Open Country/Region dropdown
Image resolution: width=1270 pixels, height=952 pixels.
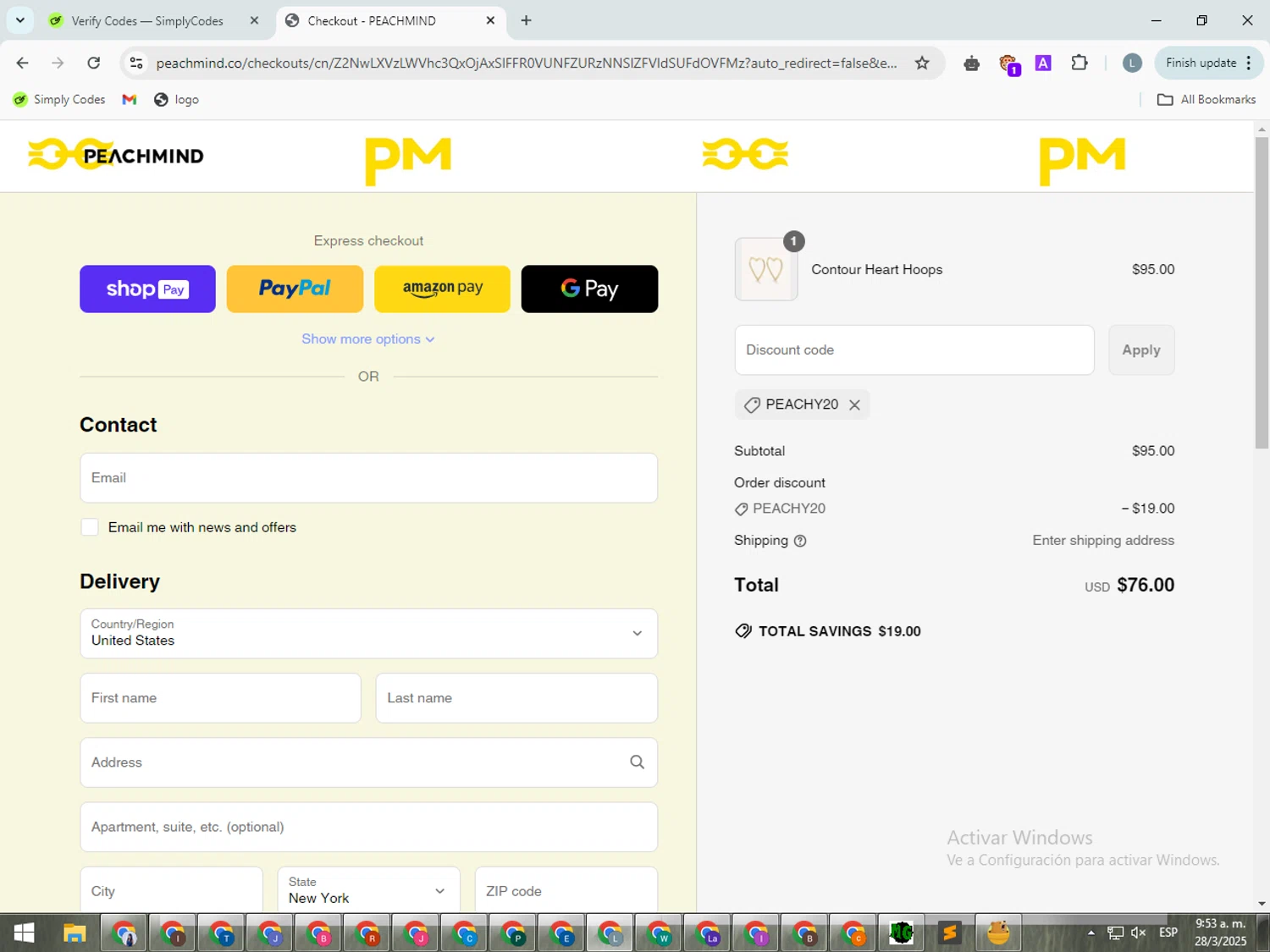point(368,634)
